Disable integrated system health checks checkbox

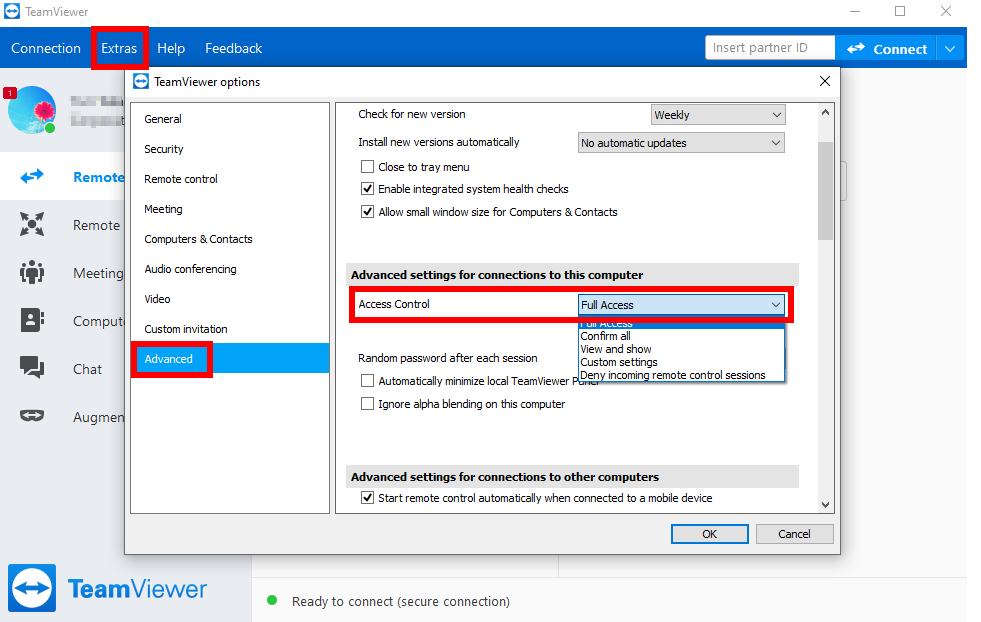[x=367, y=189]
